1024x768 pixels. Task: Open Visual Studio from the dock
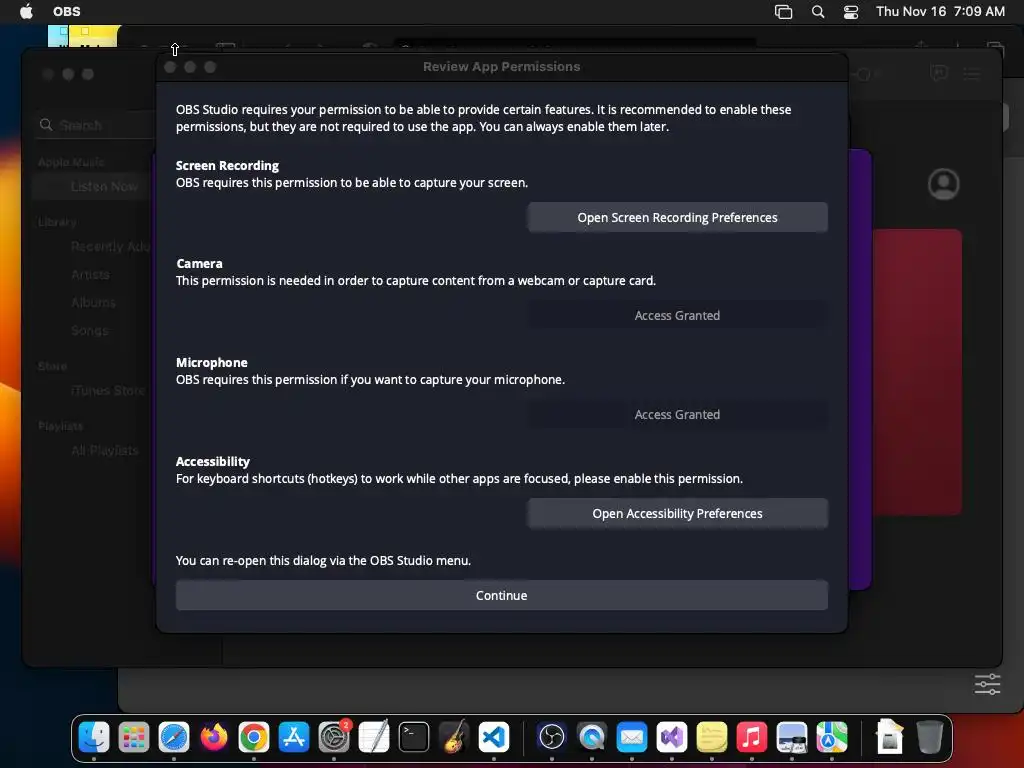click(671, 737)
